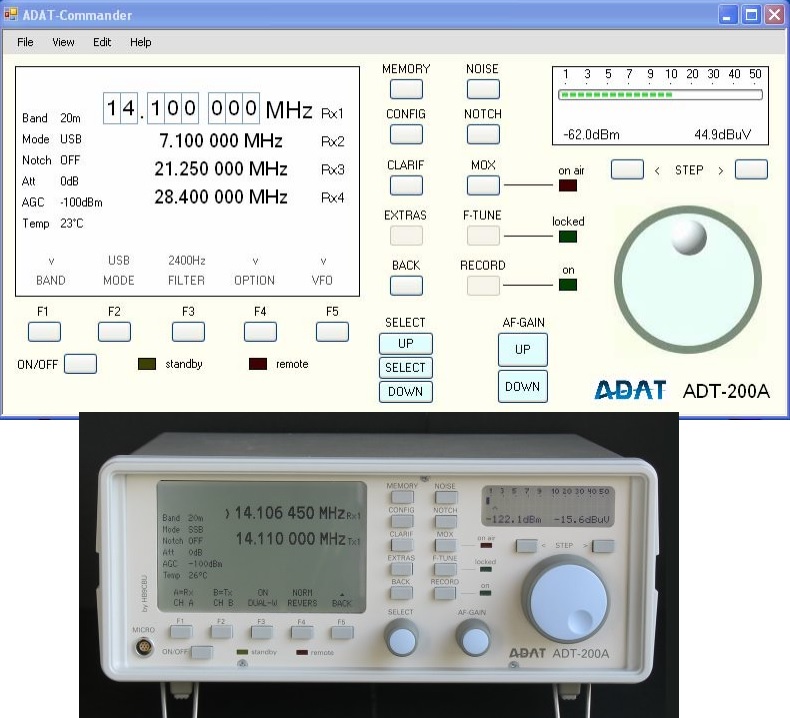The height and width of the screenshot is (718, 790).
Task: Click the SELECT DOWN button
Action: click(x=406, y=391)
